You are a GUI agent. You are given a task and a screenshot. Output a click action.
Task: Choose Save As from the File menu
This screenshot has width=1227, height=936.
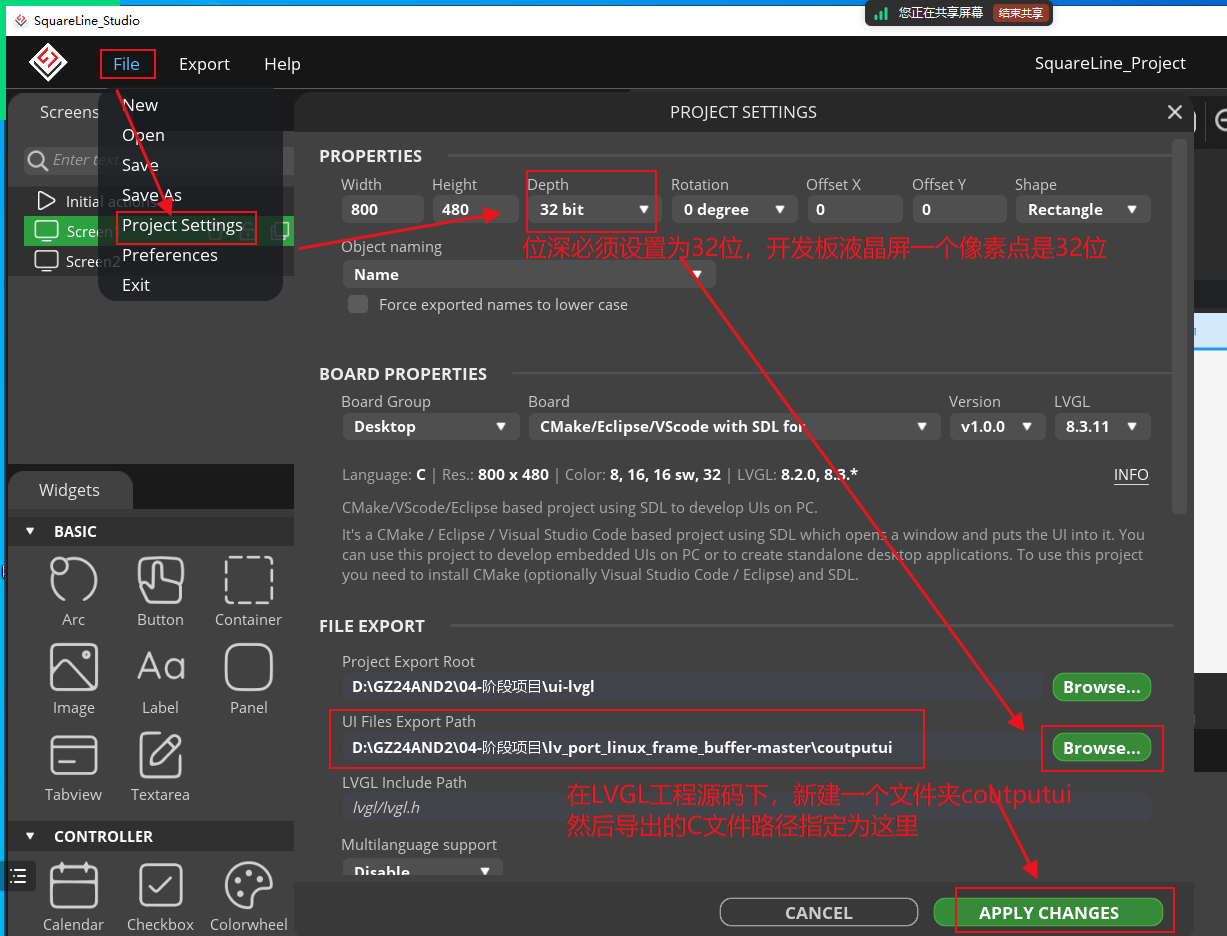(152, 195)
